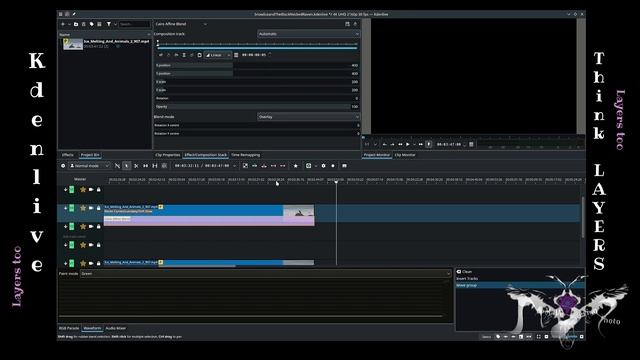This screenshot has width=640, height=360.
Task: Click zoom in icon at the status bar end
Action: 582,337
